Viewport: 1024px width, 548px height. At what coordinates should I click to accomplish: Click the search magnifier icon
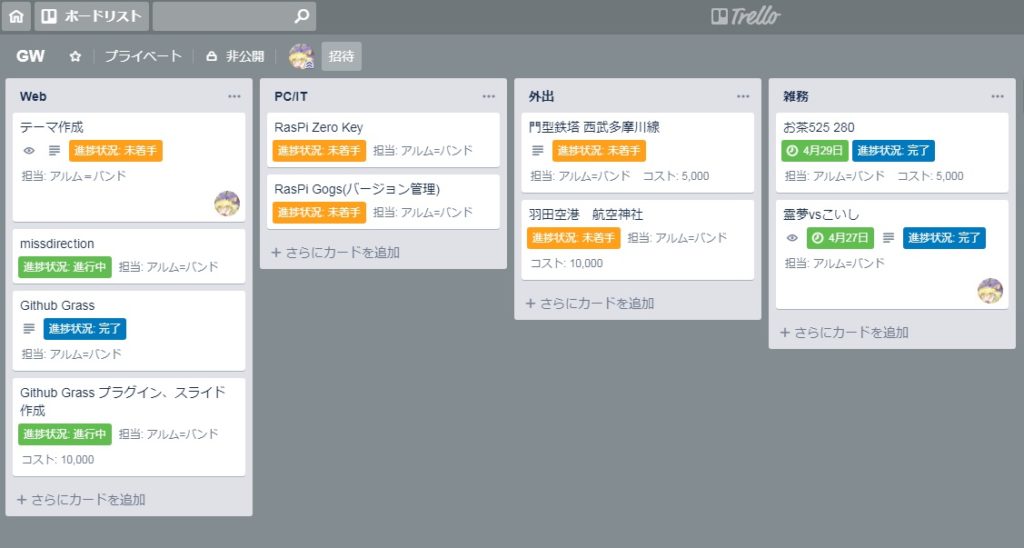(x=301, y=16)
